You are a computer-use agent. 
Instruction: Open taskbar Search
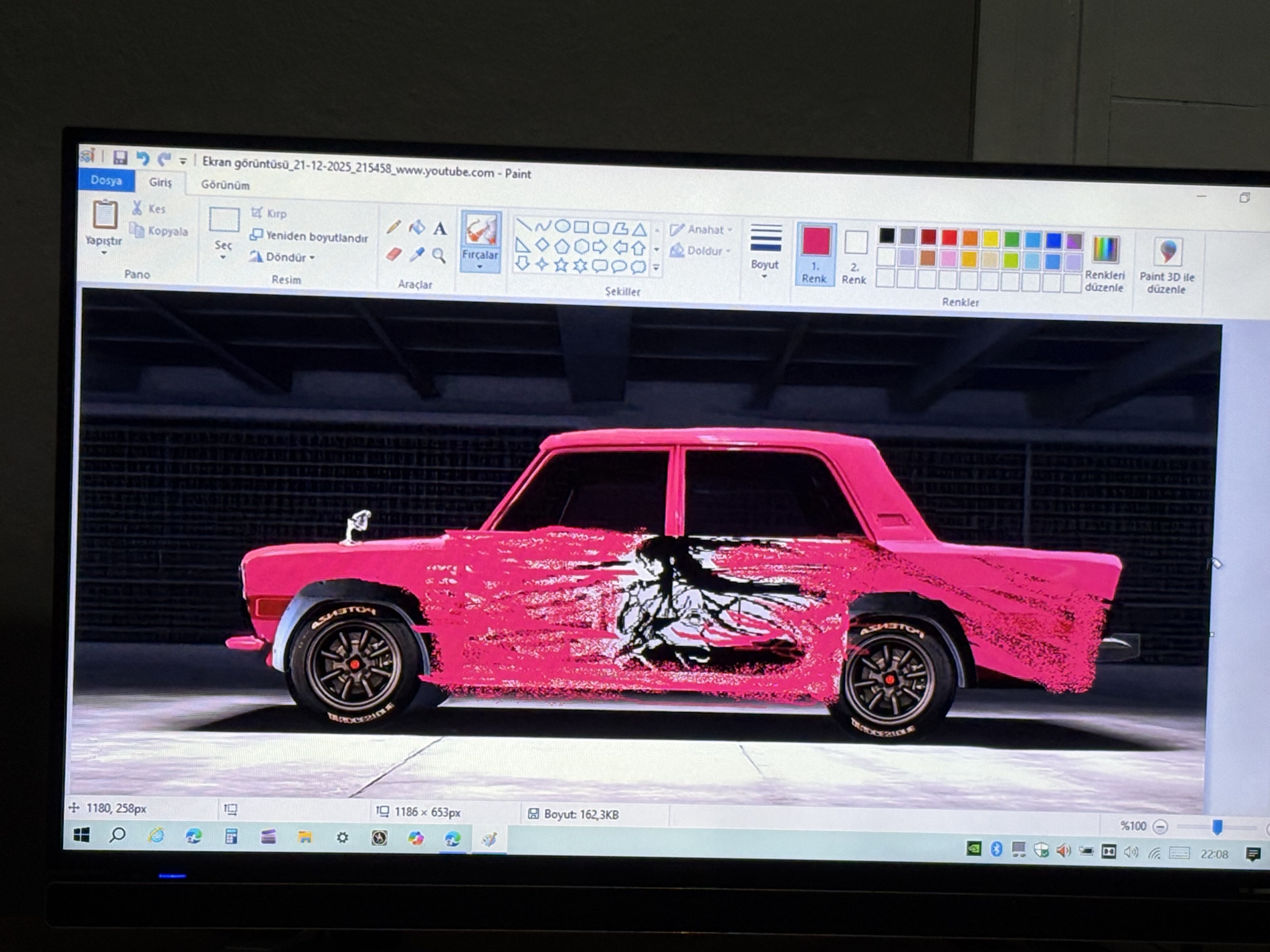click(x=118, y=836)
